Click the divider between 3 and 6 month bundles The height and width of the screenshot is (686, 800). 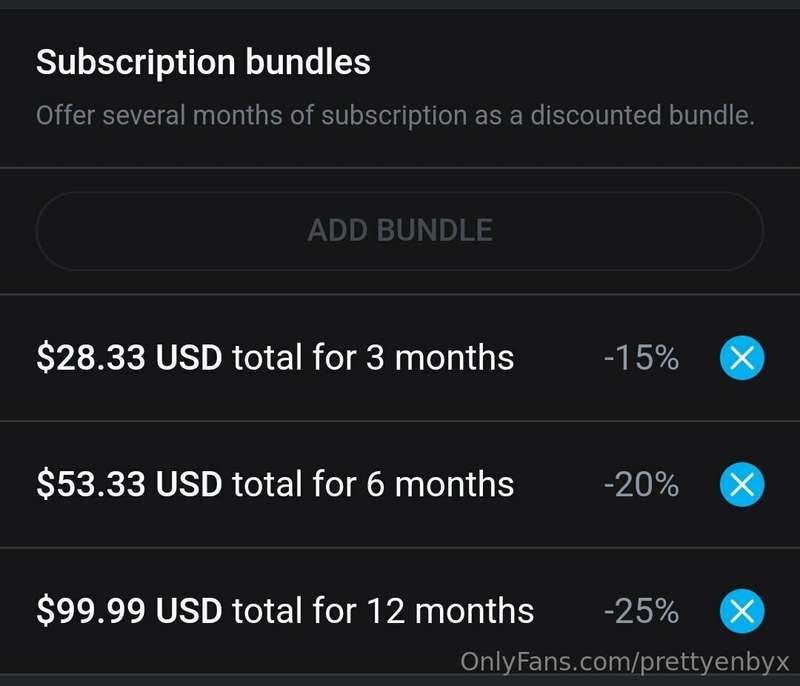tap(400, 421)
